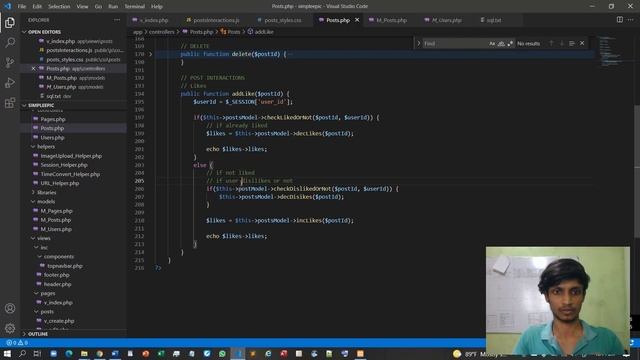Open the Edit menu
Image resolution: width=640 pixels, height=360 pixels.
click(37, 6)
